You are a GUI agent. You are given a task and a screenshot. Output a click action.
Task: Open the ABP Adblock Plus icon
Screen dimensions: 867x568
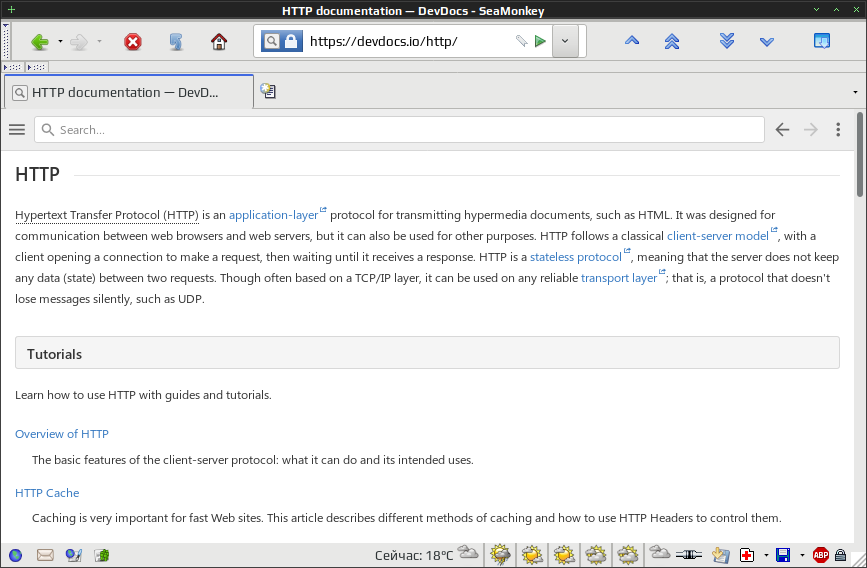pyautogui.click(x=821, y=555)
